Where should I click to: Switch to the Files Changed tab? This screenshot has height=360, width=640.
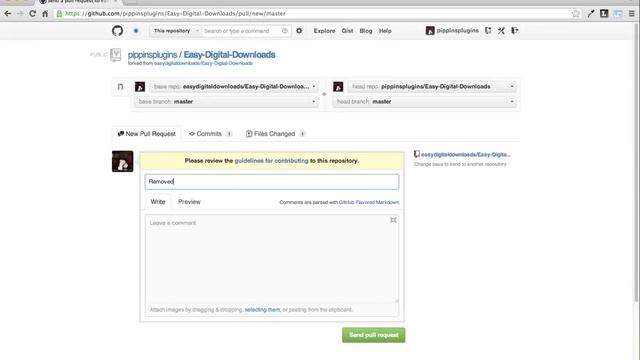click(275, 134)
